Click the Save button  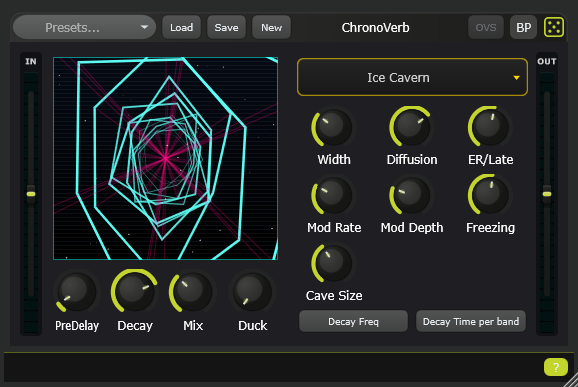tap(226, 27)
